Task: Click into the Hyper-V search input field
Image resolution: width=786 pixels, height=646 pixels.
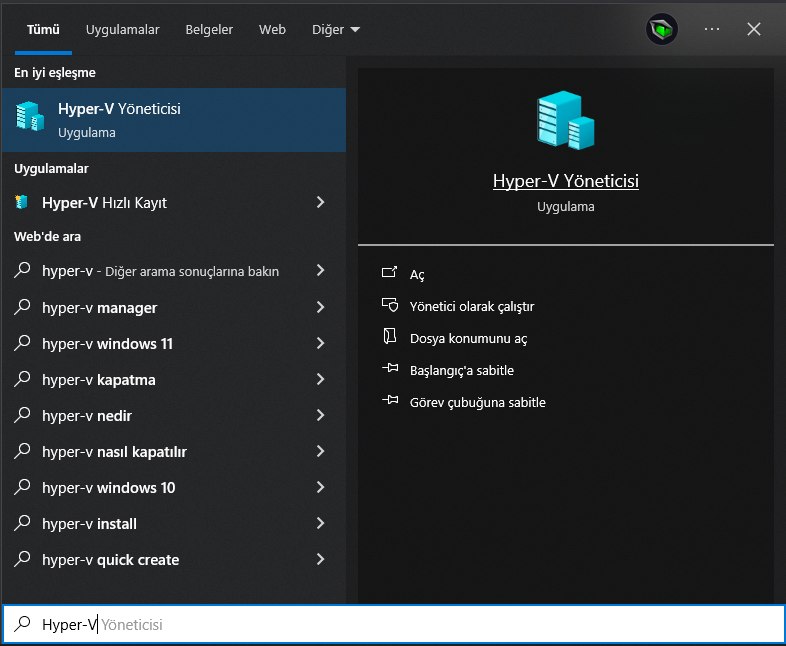Action: click(393, 624)
